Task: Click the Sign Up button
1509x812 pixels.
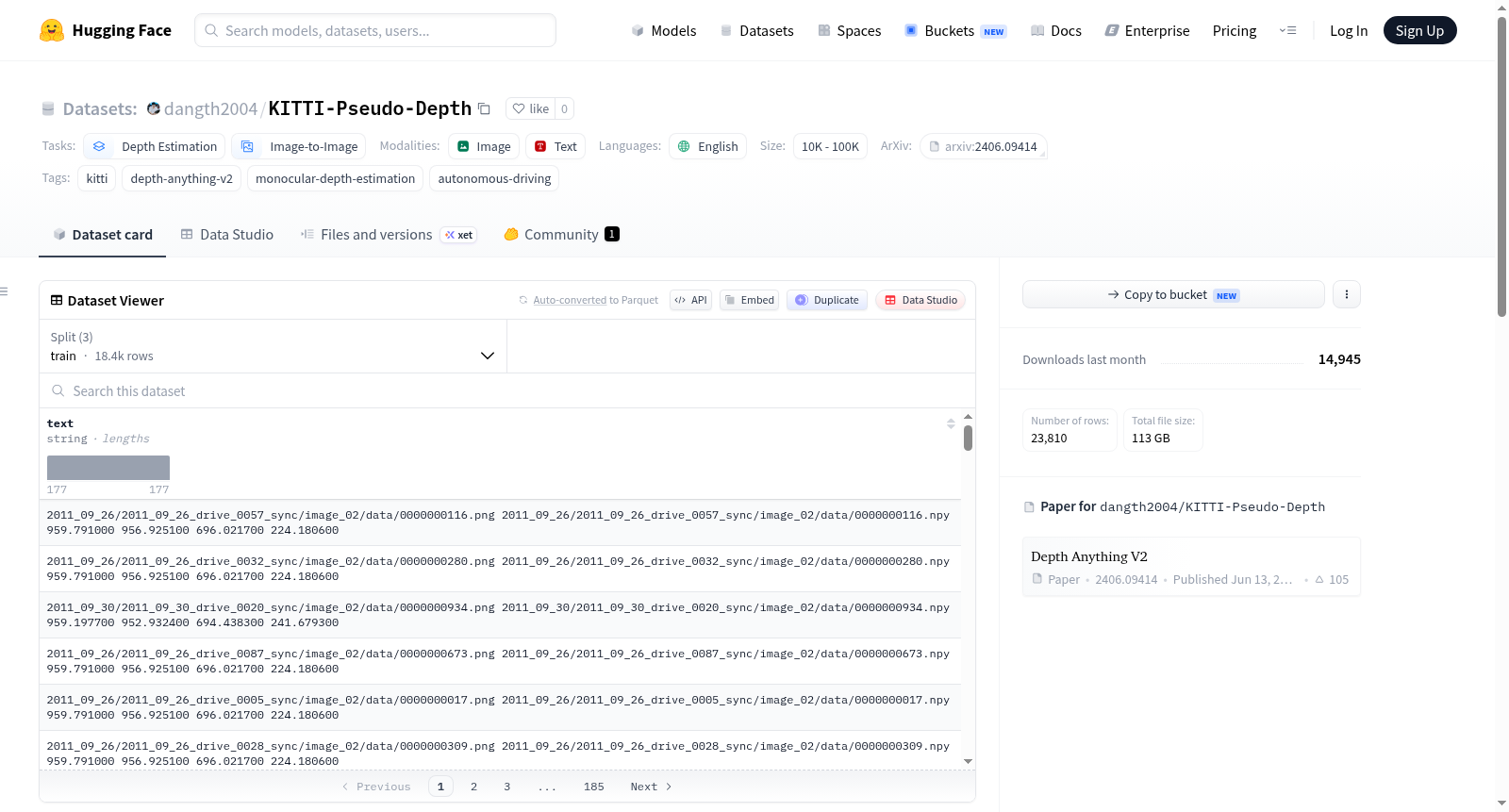Action: tap(1419, 30)
